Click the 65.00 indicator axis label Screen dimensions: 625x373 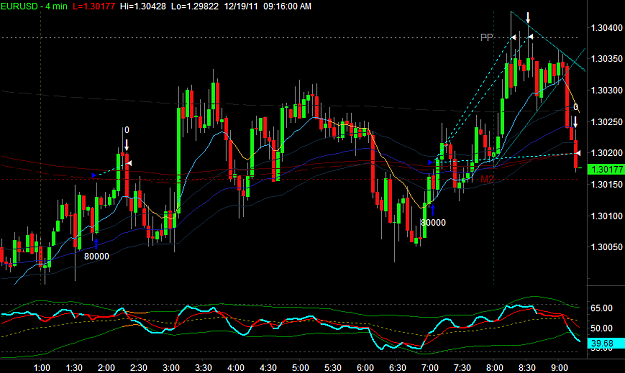(x=601, y=308)
